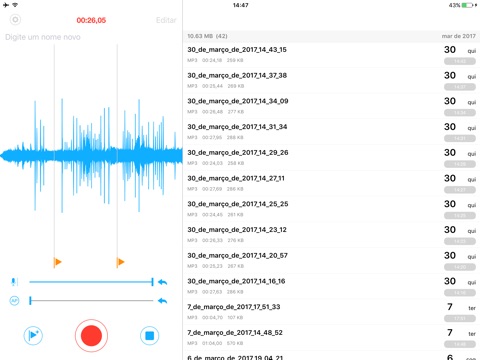
Task: Tap the time badge of recording 14_37_38
Action: (x=460, y=87)
